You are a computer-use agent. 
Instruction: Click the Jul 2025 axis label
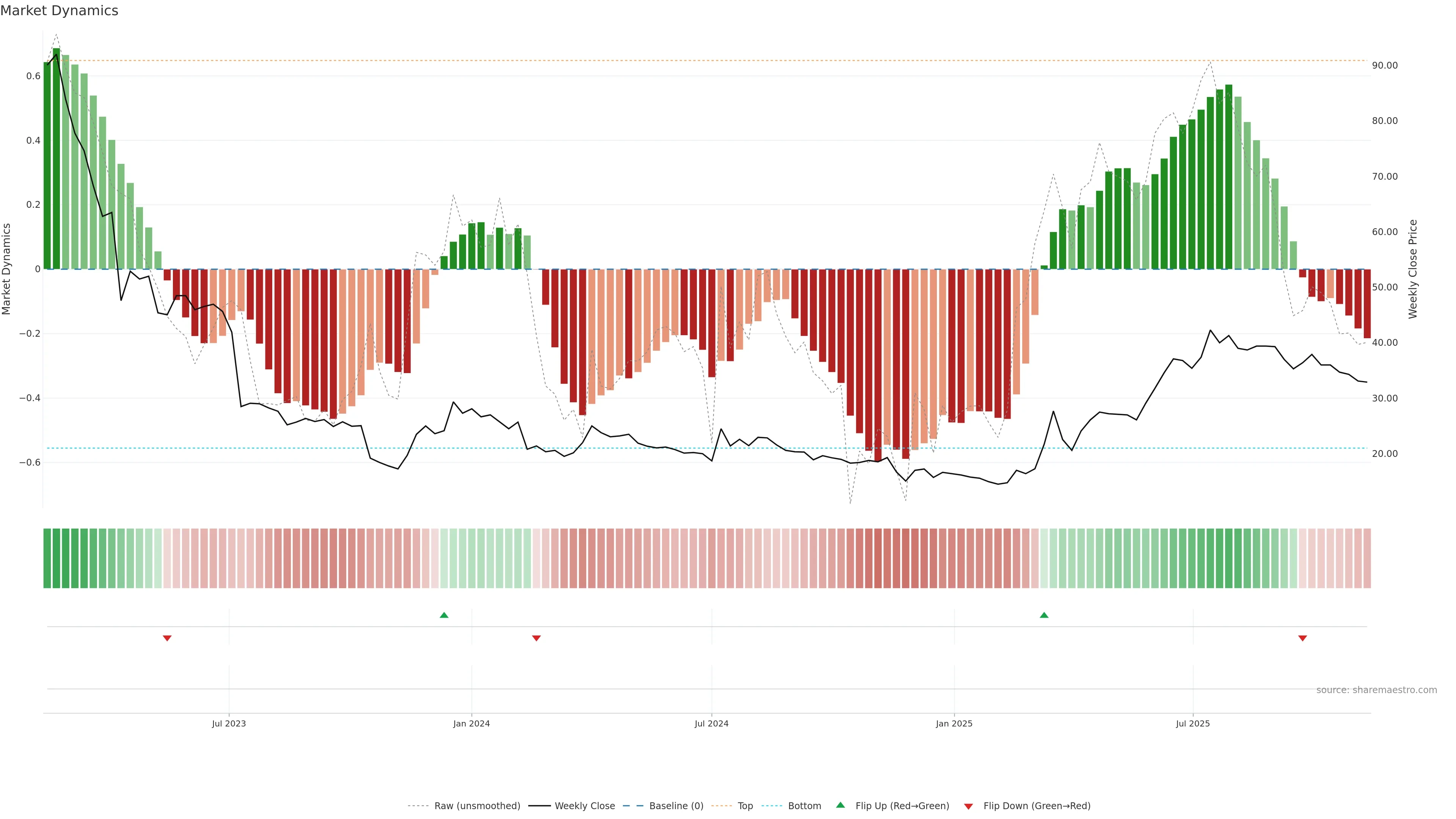click(1192, 723)
